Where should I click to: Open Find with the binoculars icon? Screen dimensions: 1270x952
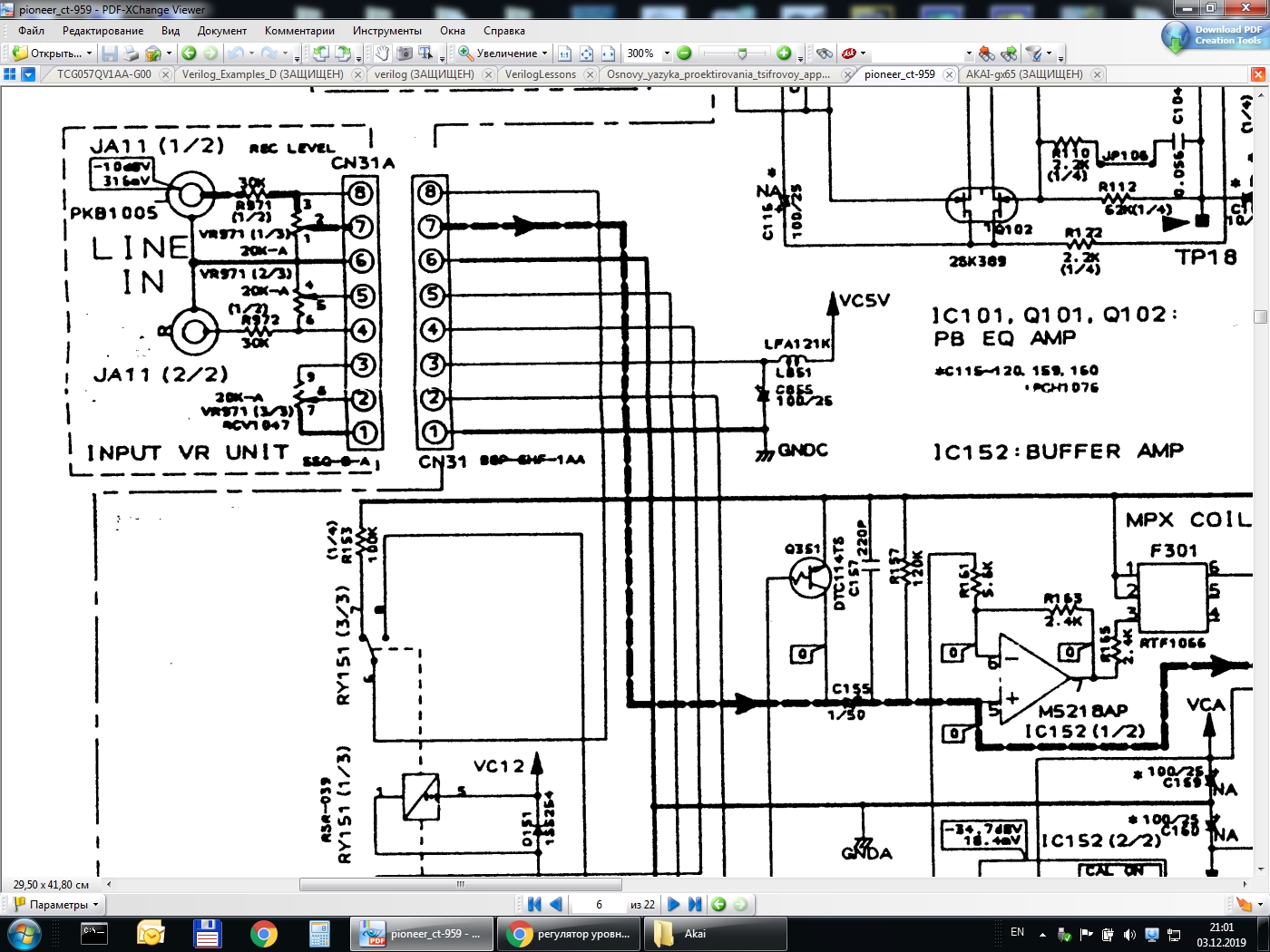[824, 53]
